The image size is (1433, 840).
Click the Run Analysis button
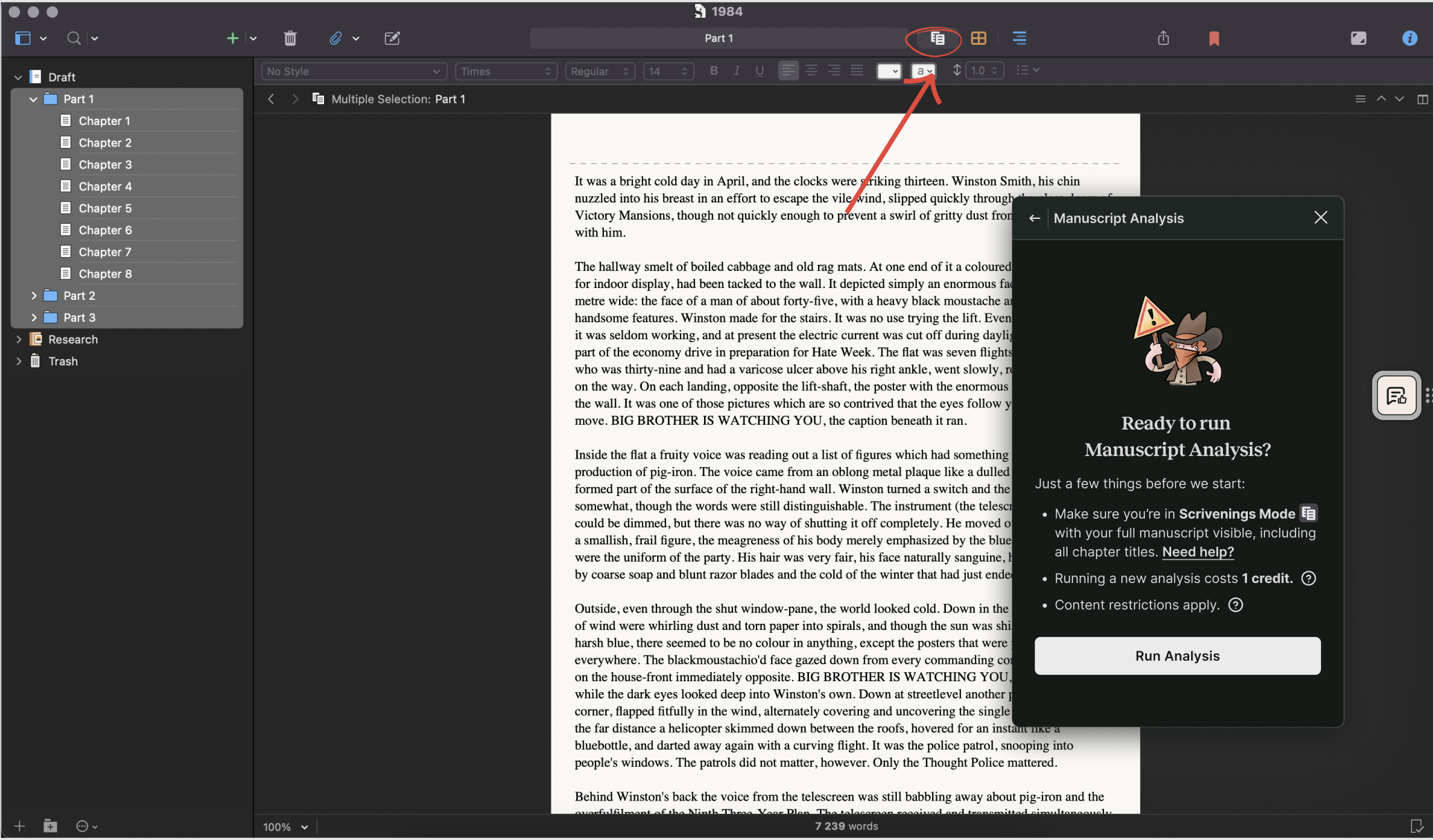pos(1177,656)
